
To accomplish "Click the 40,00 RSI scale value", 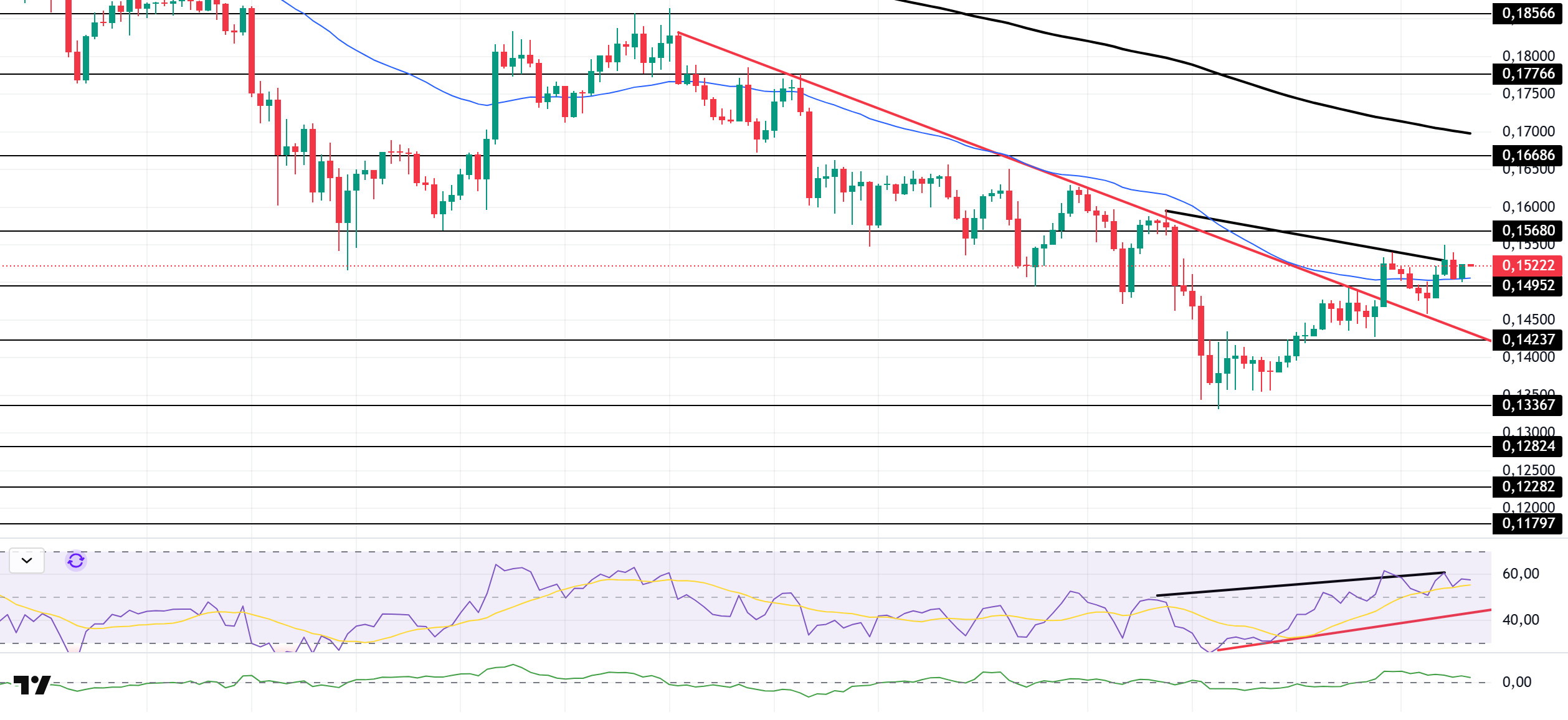I will pyautogui.click(x=1520, y=620).
